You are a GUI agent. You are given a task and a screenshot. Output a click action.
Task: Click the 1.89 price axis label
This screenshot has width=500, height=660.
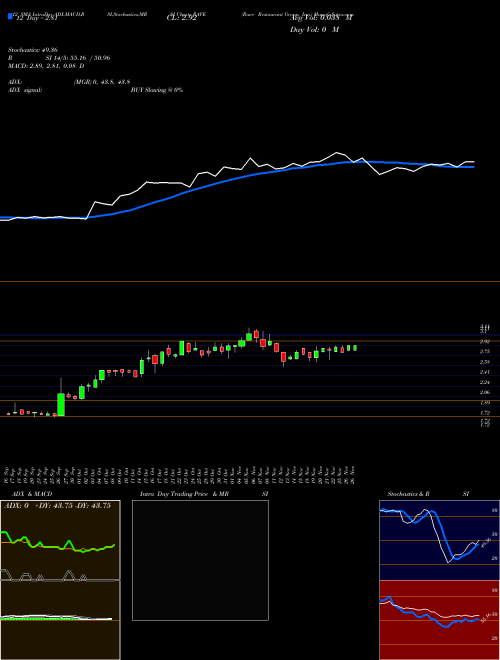click(x=484, y=403)
